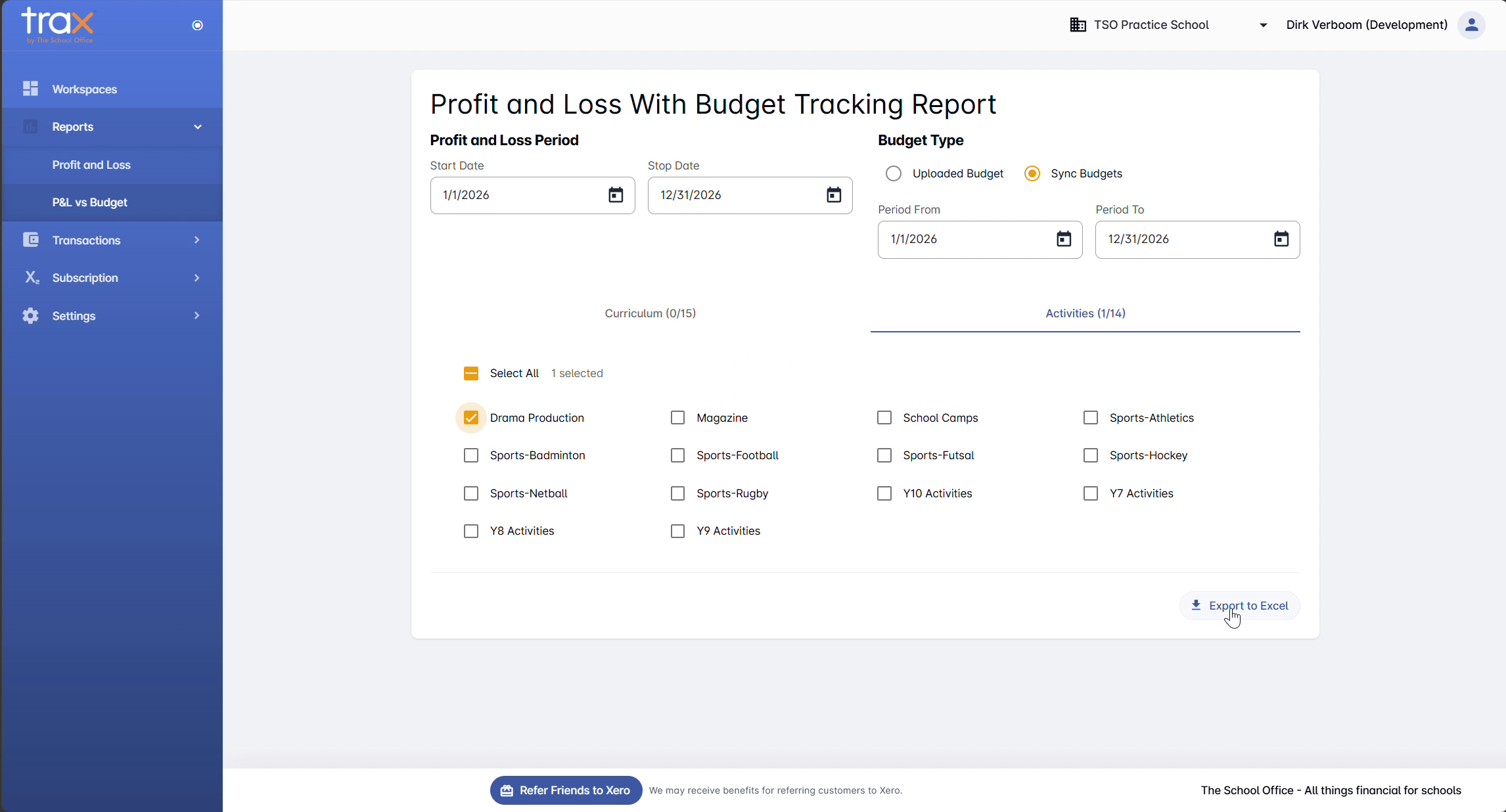Click the Workspaces grid icon
The image size is (1506, 812).
(x=30, y=89)
